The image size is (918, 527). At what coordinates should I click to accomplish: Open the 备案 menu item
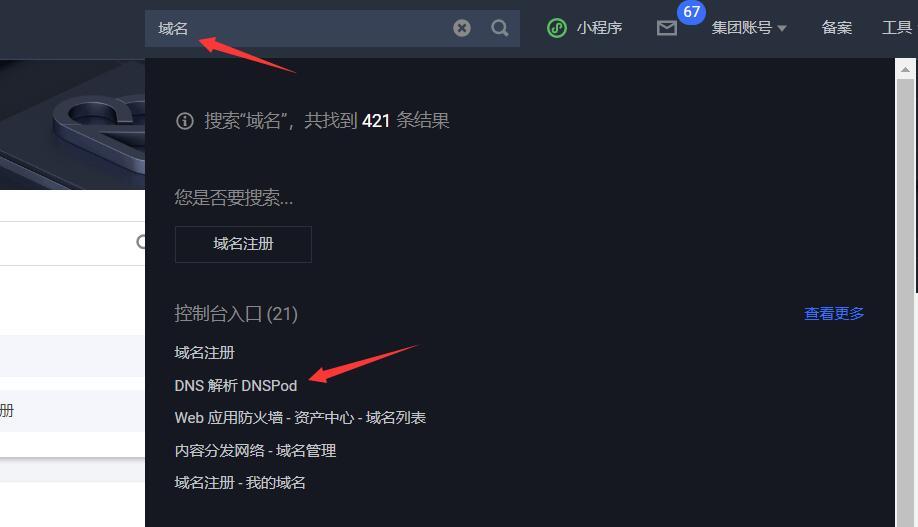pos(837,28)
